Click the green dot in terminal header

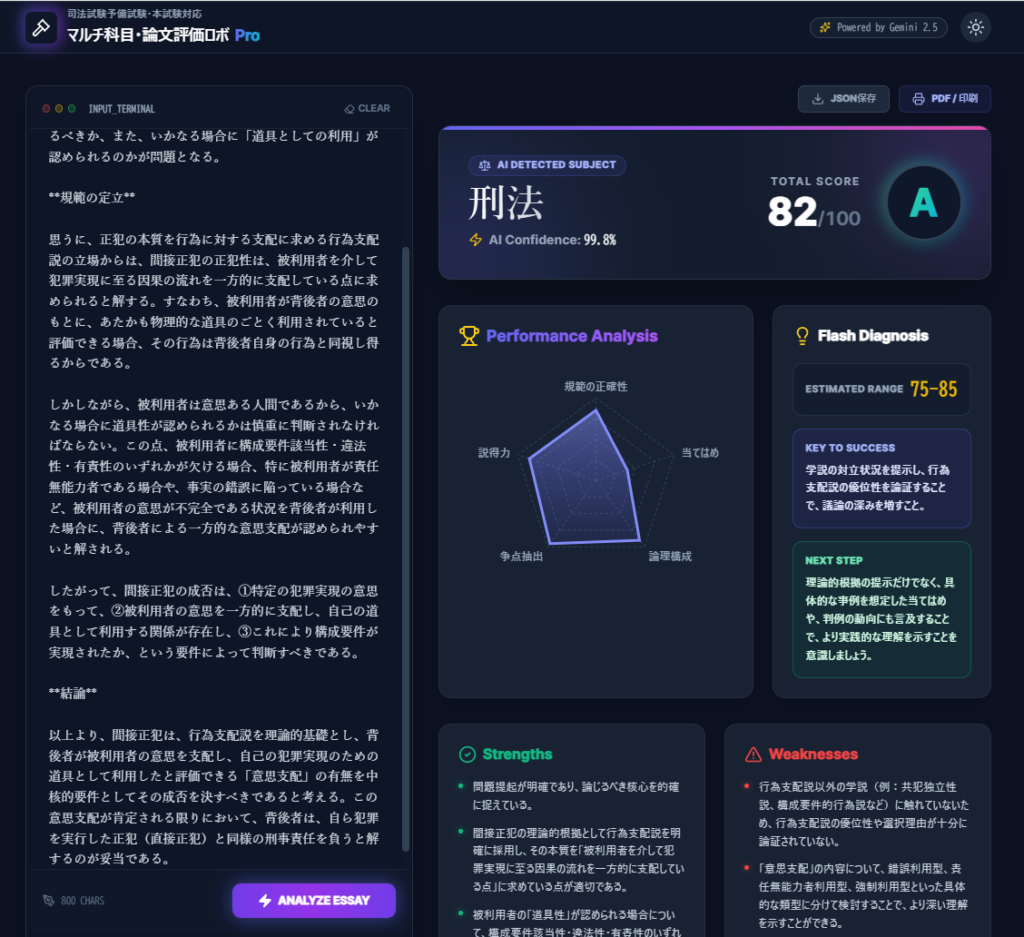(x=71, y=108)
